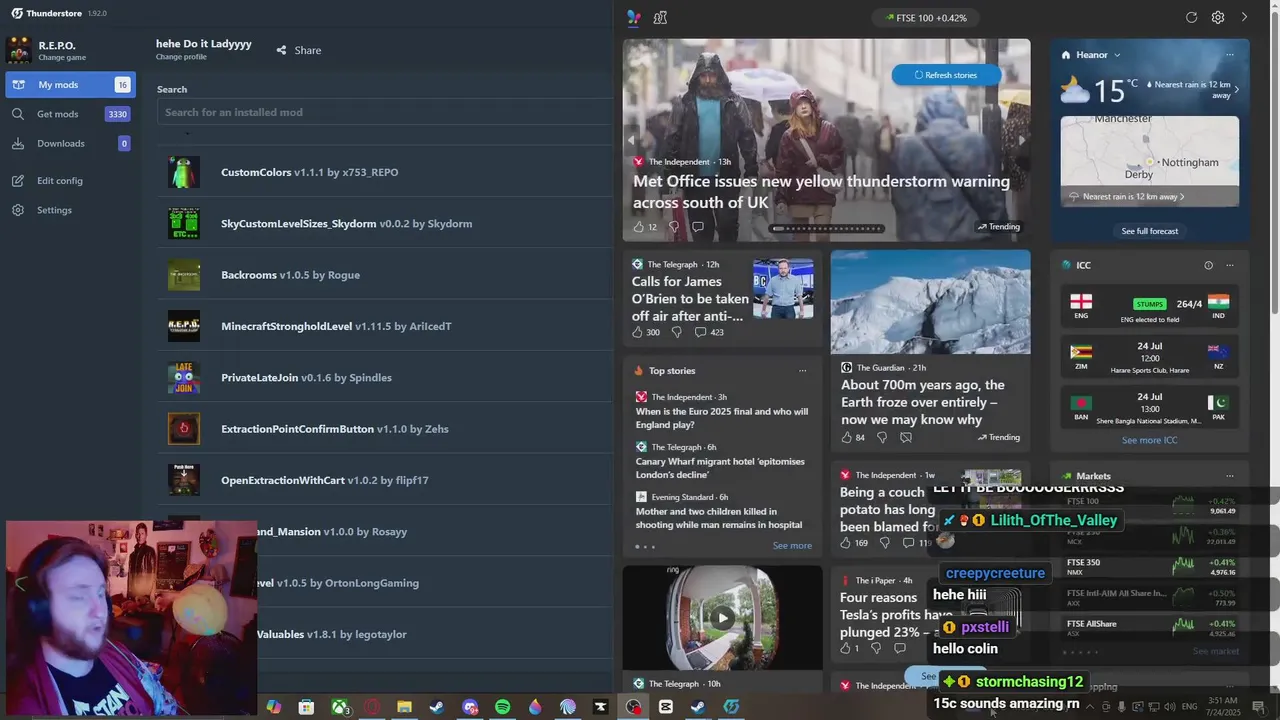Select Backrooms mod icon
Viewport: 1280px width, 720px height.
click(184, 275)
